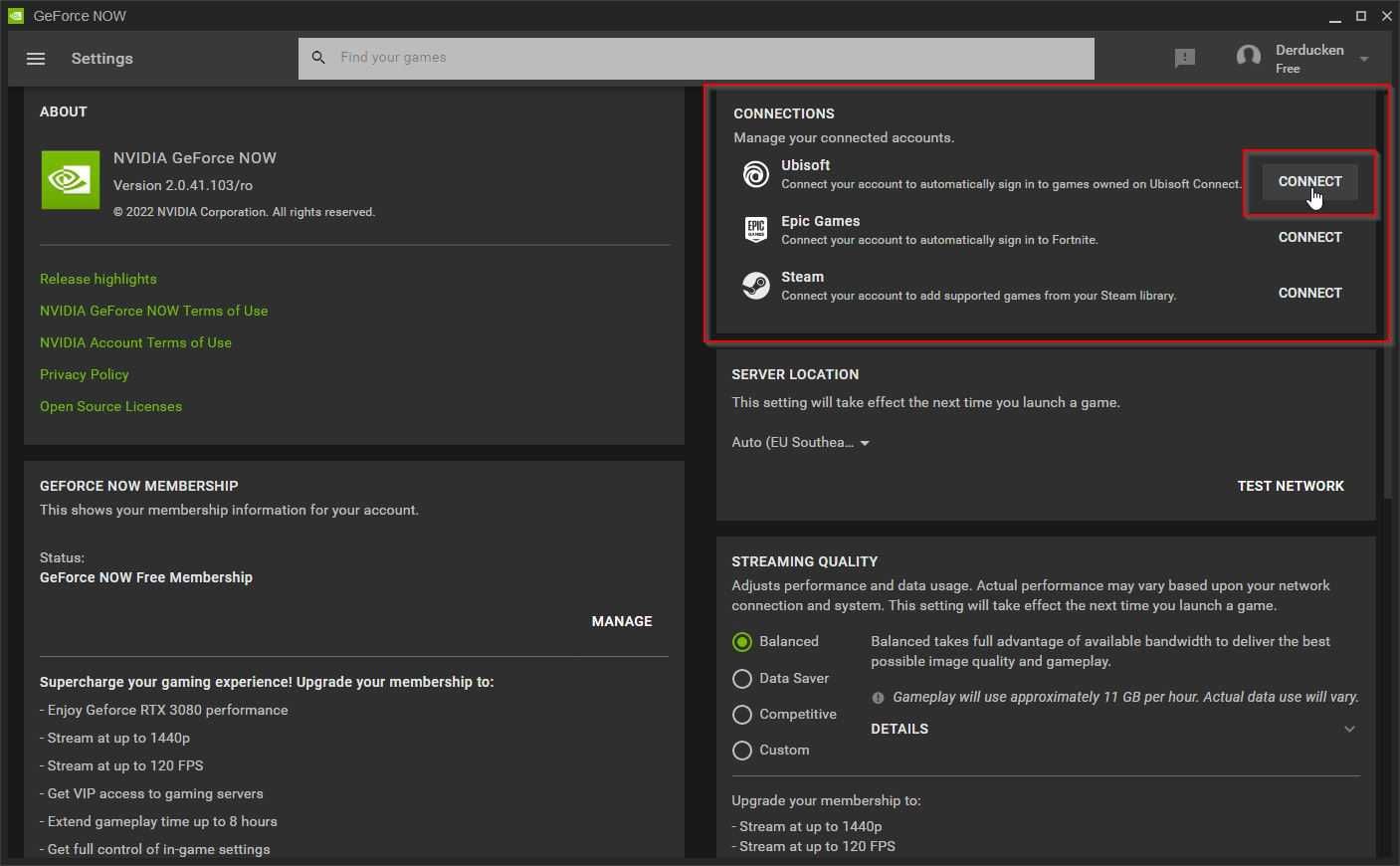1400x866 pixels.
Task: Click the GeForce NOW Membership heading
Action: tap(139, 487)
